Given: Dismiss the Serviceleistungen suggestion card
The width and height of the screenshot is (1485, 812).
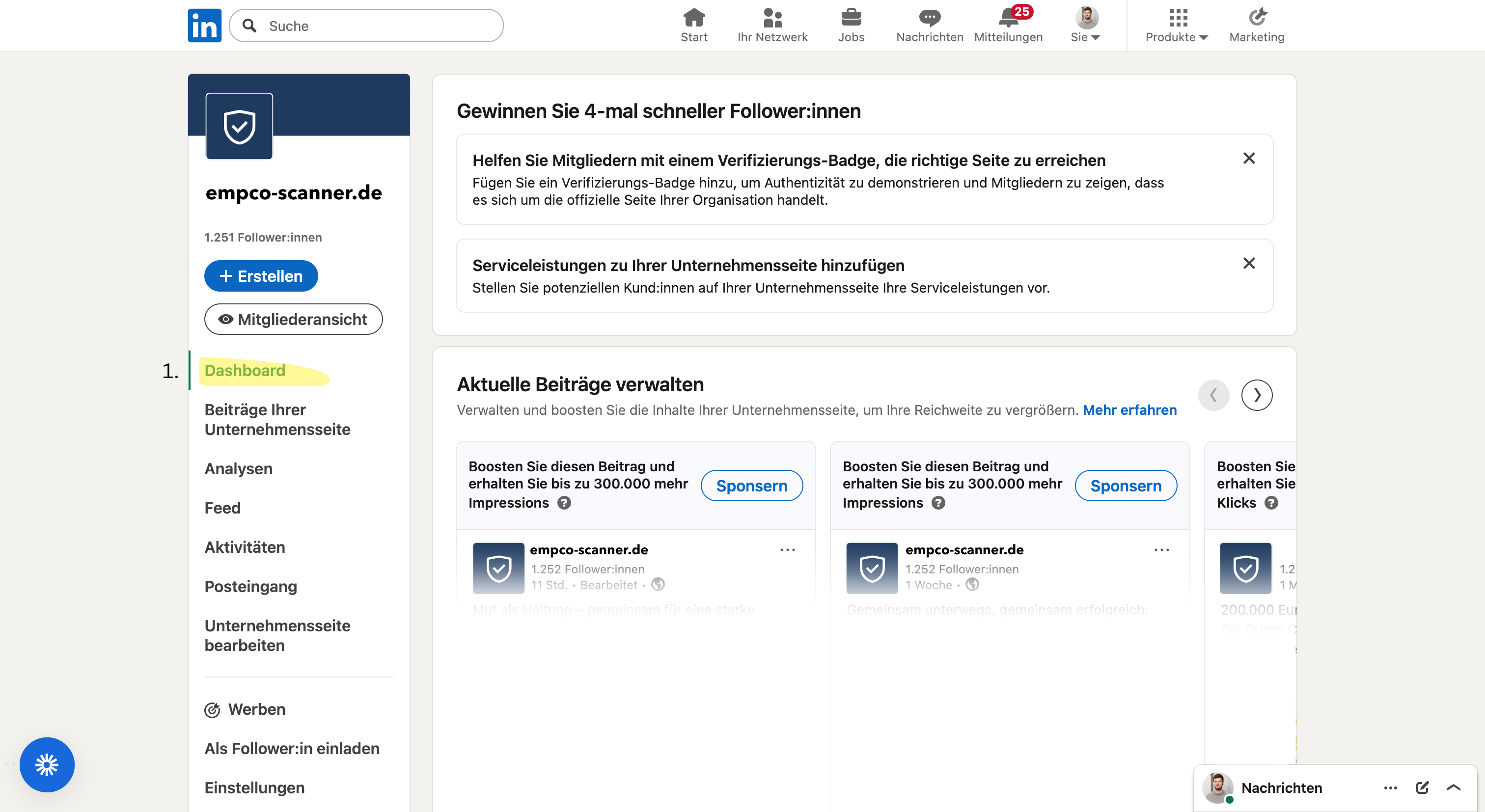Looking at the screenshot, I should (x=1249, y=263).
